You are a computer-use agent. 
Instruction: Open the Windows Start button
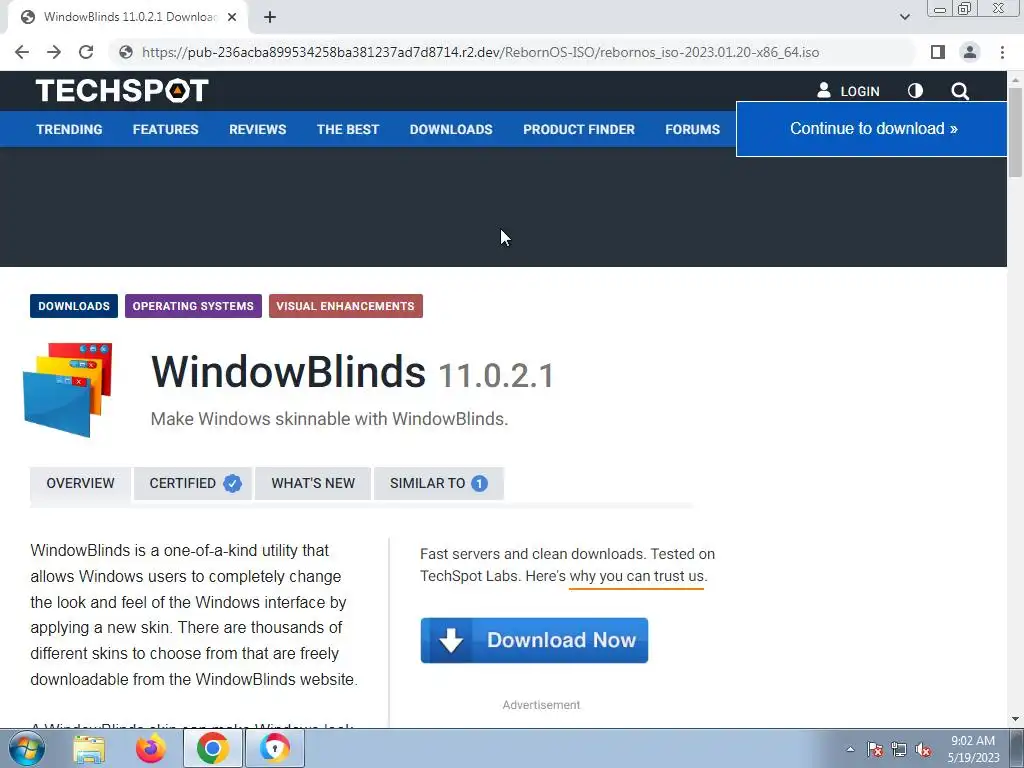click(x=27, y=748)
